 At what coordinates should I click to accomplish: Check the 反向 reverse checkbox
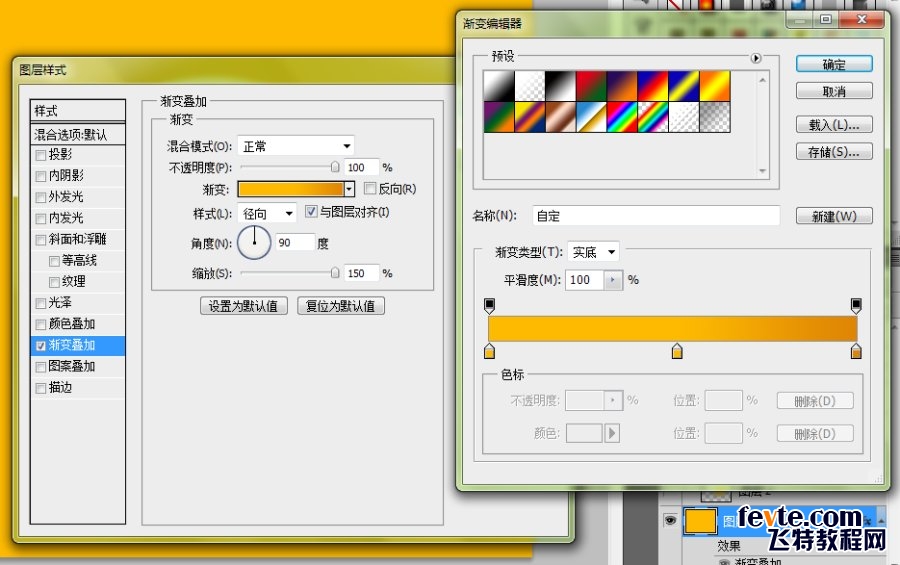click(x=370, y=188)
